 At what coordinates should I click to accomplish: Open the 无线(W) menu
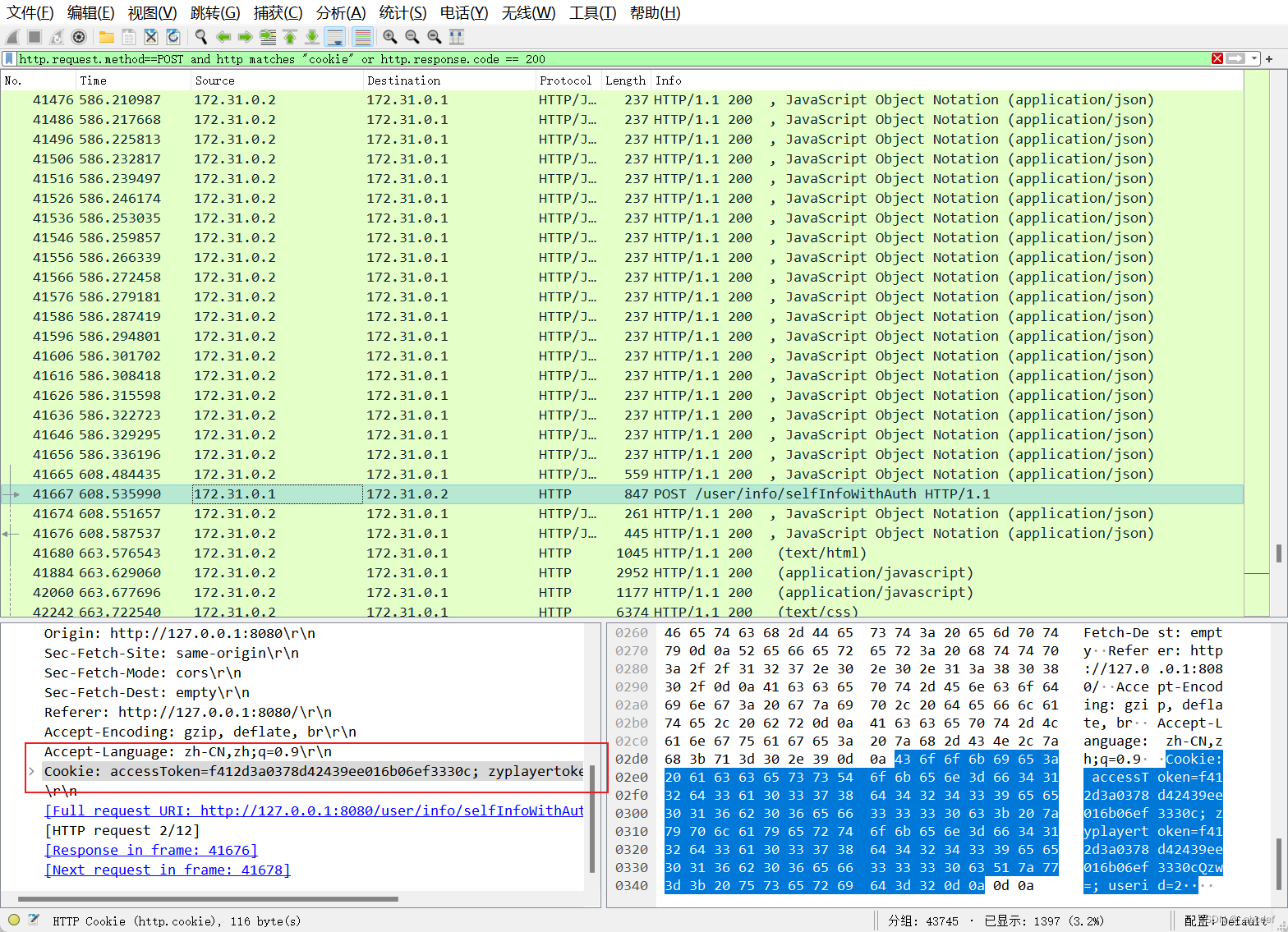coord(529,13)
